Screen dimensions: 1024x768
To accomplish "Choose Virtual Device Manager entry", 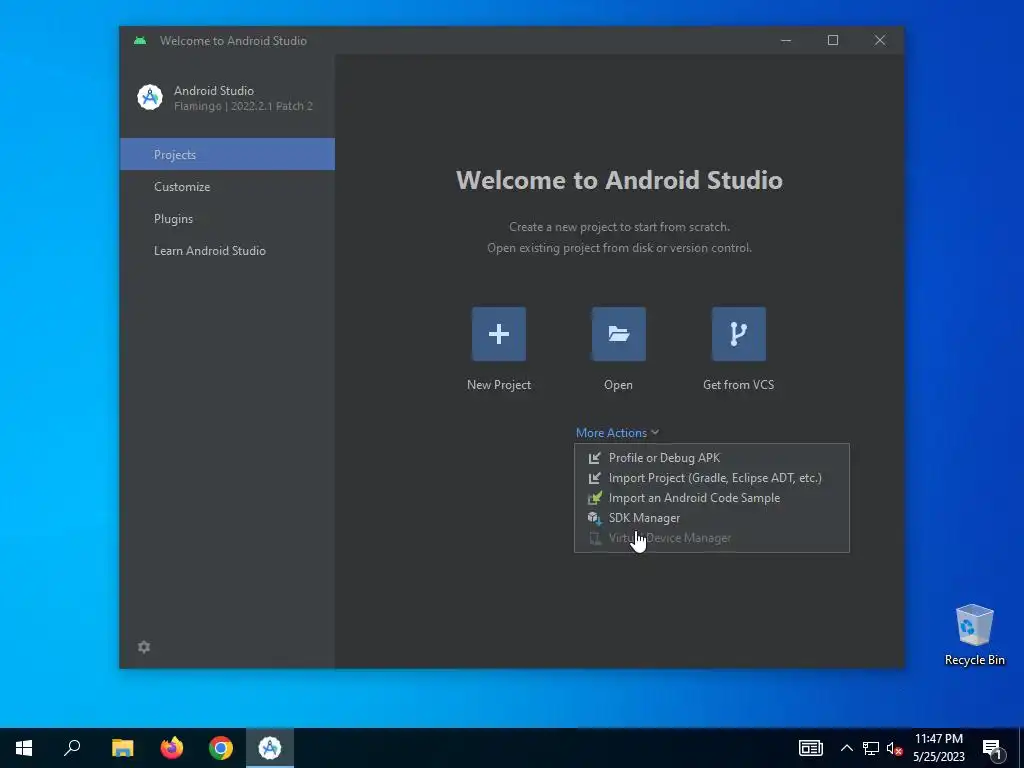I will click(712, 538).
